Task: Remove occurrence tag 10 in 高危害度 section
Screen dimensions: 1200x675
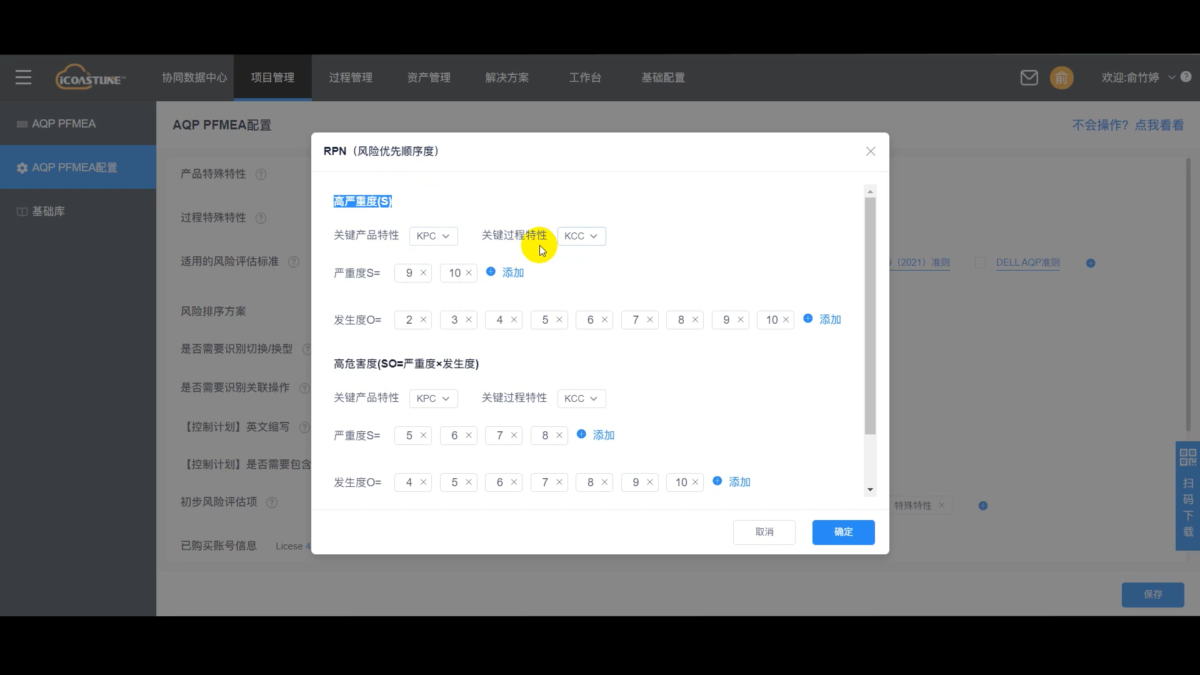Action: (695, 482)
